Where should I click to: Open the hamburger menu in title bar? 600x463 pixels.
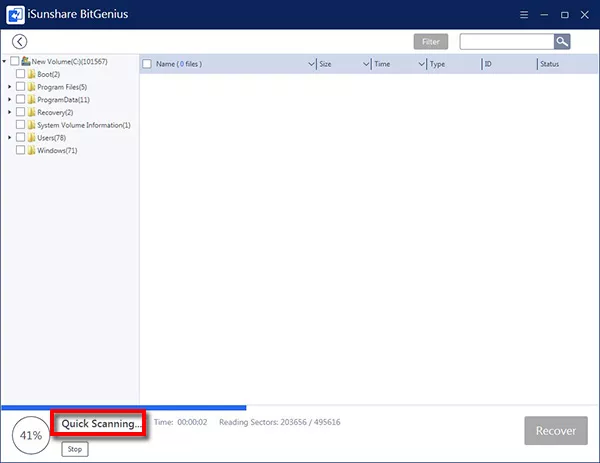pyautogui.click(x=524, y=15)
